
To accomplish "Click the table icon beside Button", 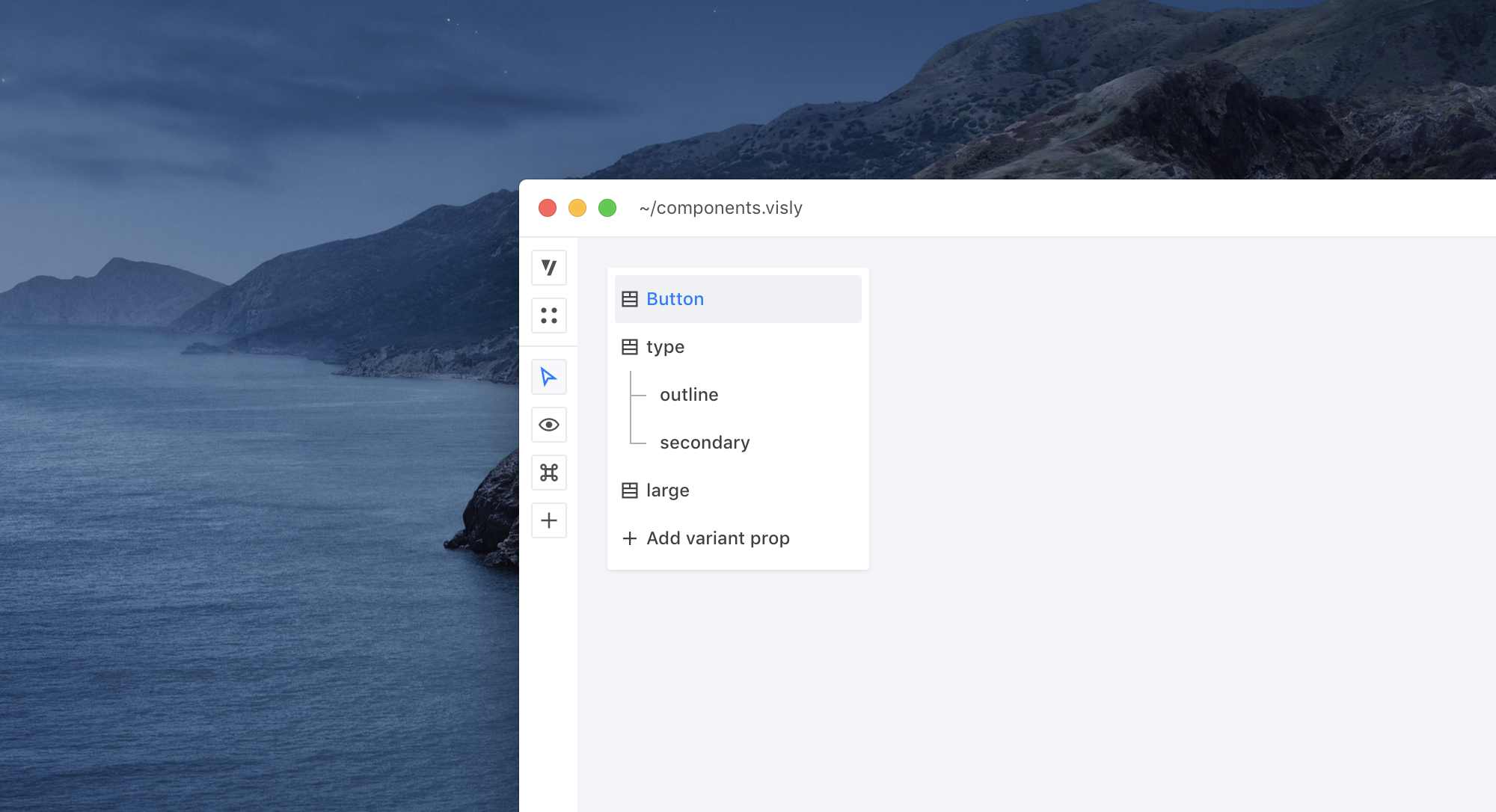I will [630, 299].
